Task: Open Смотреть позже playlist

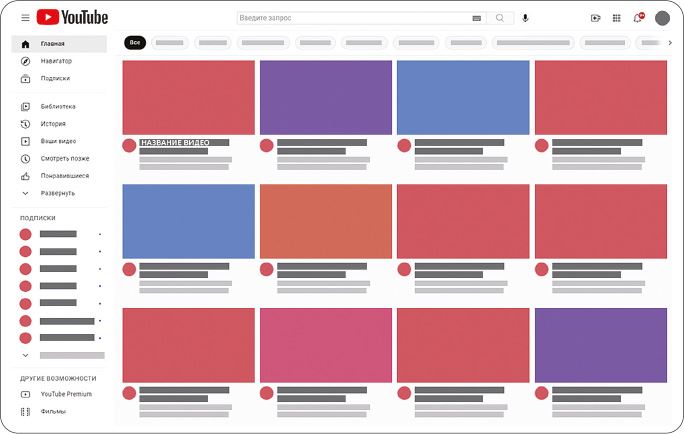Action: 64,158
